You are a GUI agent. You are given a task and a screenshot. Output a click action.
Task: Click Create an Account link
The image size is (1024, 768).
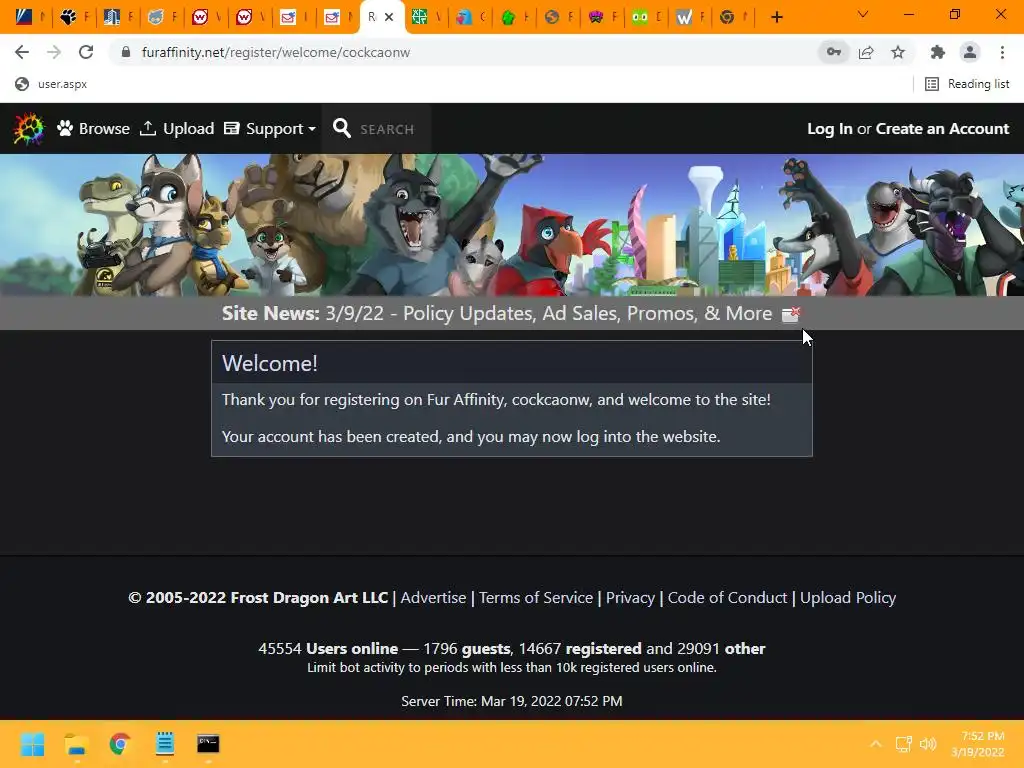(x=942, y=129)
